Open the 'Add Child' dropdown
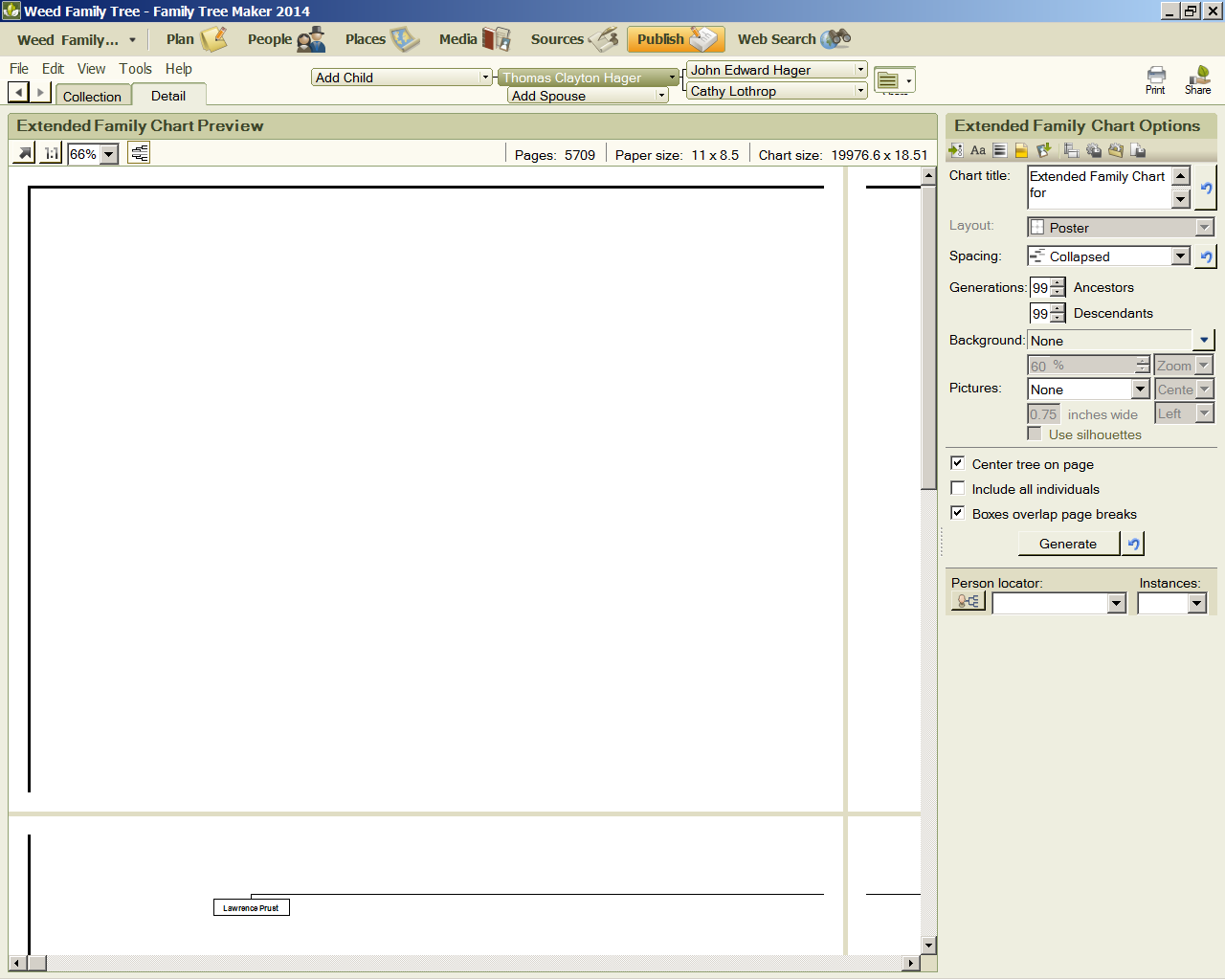 [485, 78]
